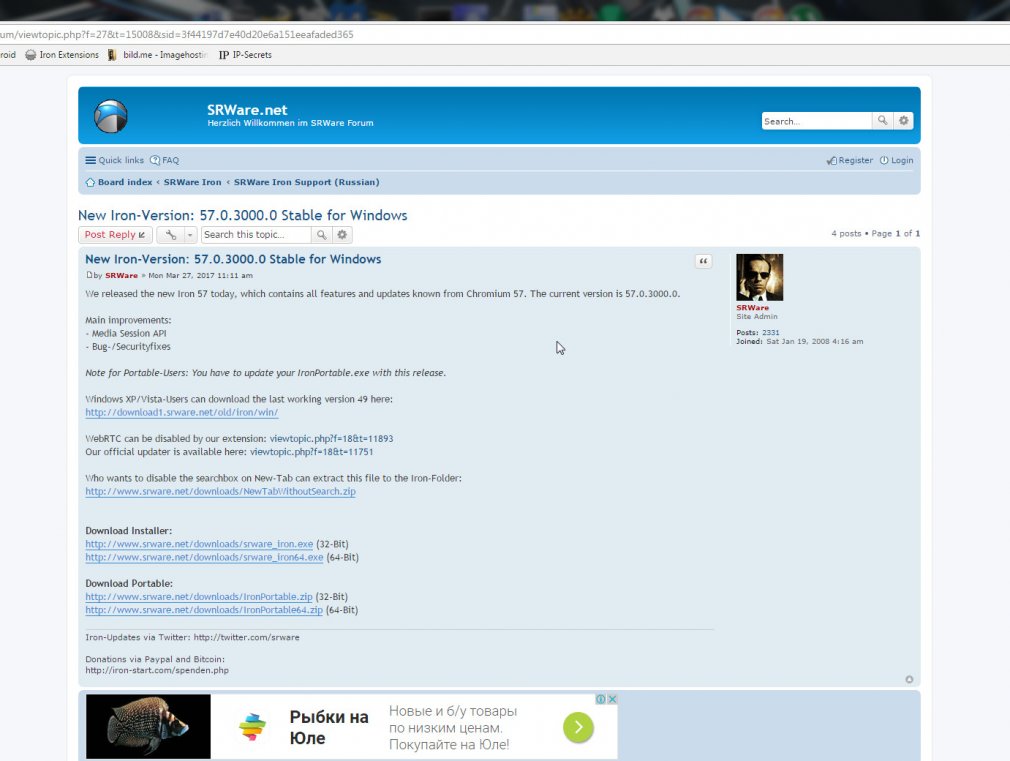The height and width of the screenshot is (761, 1010).
Task: Download srware_iron64.exe 64-Bit installer
Action: click(204, 557)
